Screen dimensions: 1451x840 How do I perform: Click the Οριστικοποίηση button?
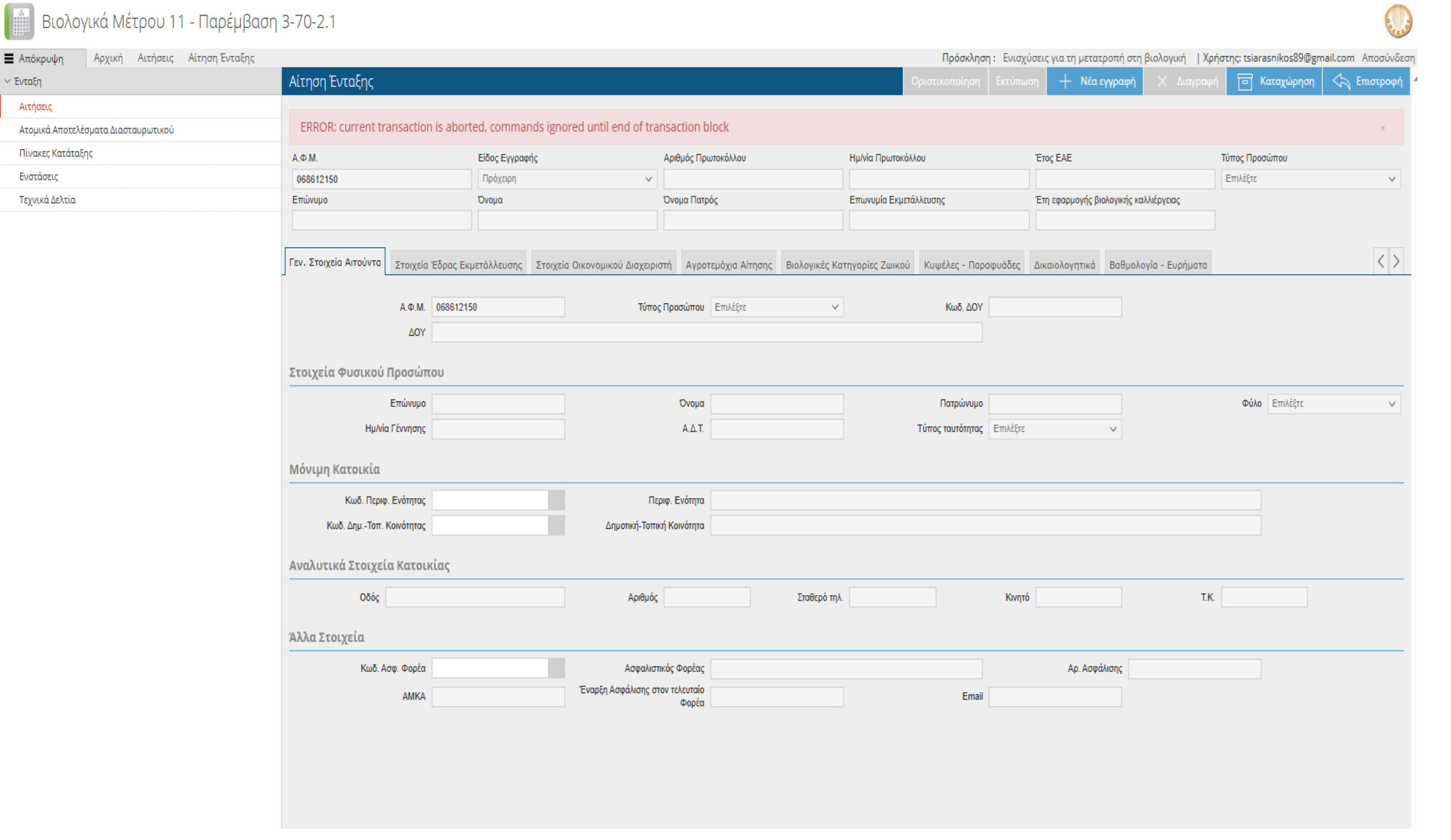tap(945, 81)
